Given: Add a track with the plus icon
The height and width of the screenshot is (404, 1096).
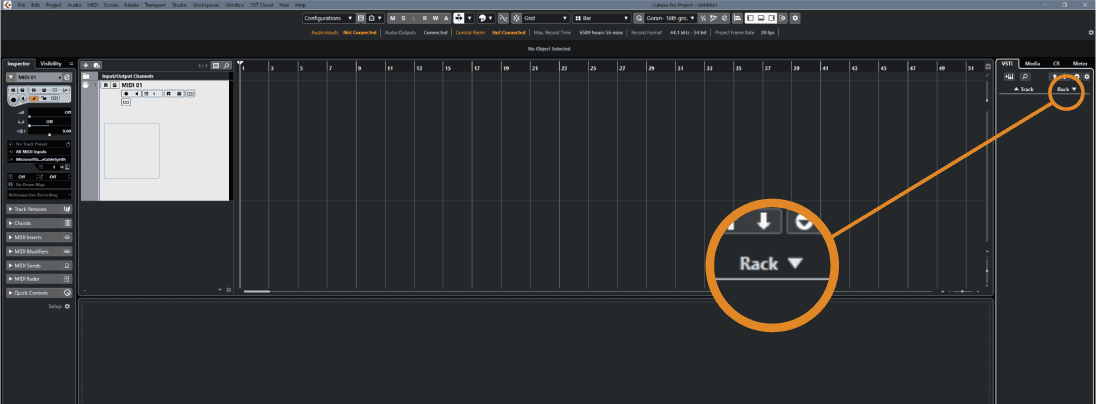Looking at the screenshot, I should click(x=85, y=66).
